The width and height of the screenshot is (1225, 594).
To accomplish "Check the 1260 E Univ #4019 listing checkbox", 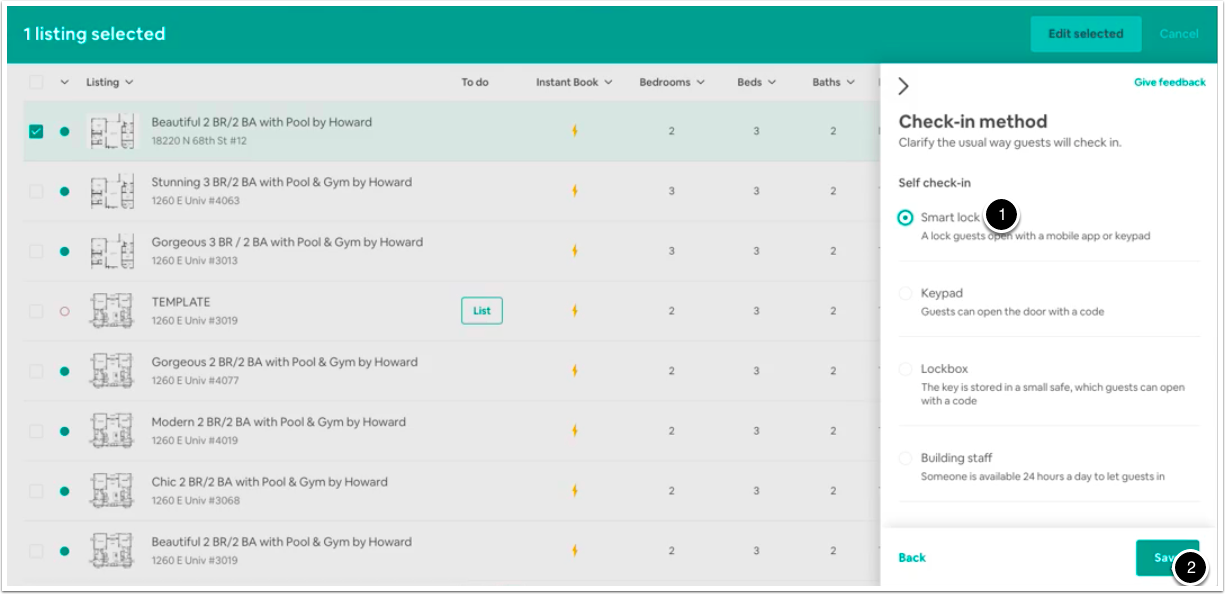I will 36,431.
